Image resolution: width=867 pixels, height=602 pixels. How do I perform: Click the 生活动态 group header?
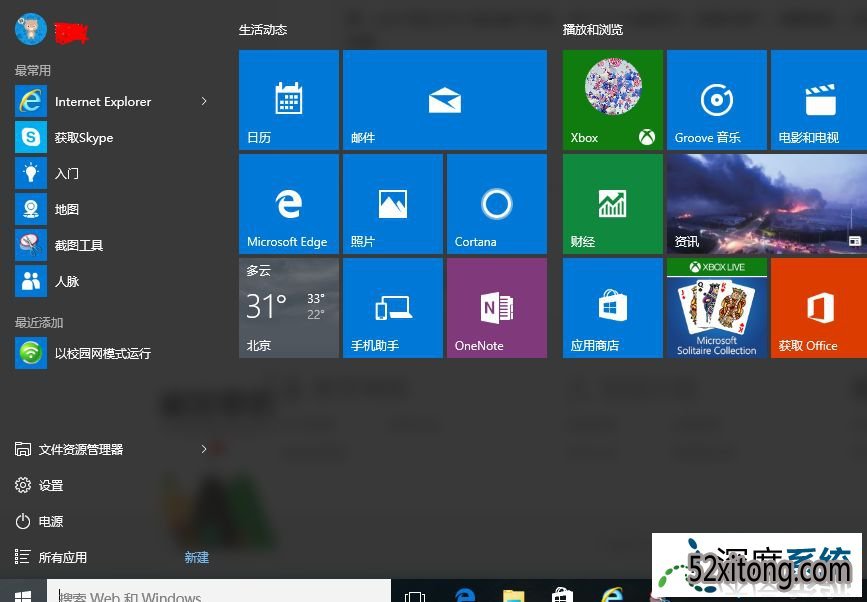263,30
